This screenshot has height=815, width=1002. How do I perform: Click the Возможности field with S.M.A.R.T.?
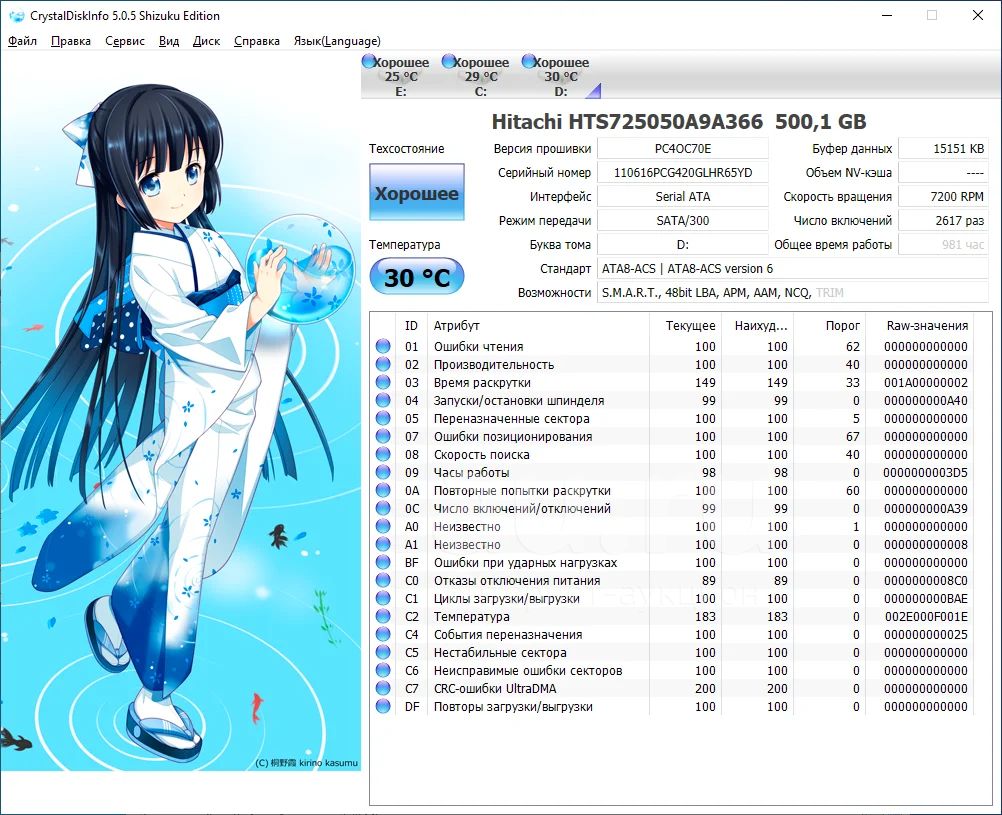[x=792, y=293]
